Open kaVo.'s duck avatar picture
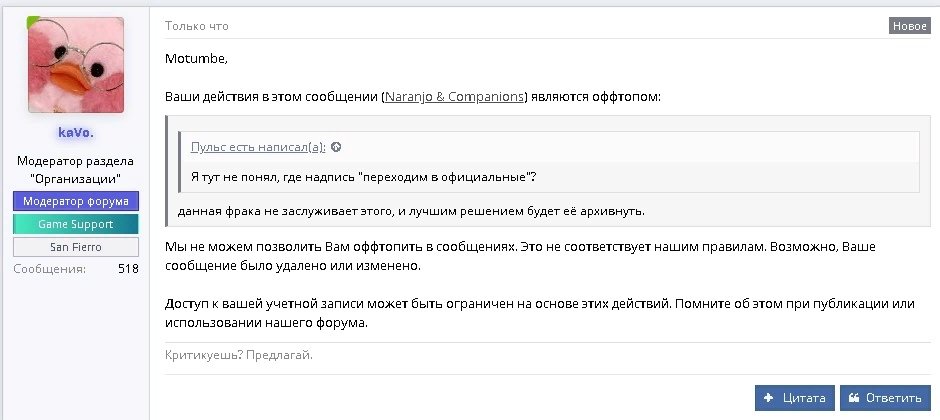The image size is (940, 420). tap(76, 65)
